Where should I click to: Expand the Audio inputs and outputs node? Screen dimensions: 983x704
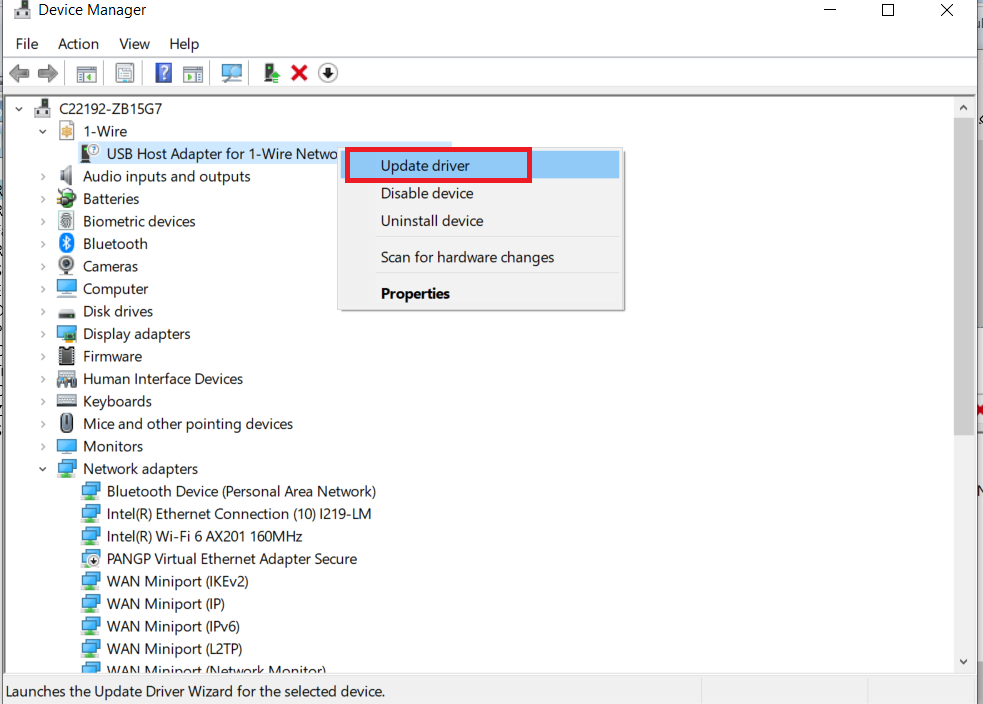coord(43,177)
